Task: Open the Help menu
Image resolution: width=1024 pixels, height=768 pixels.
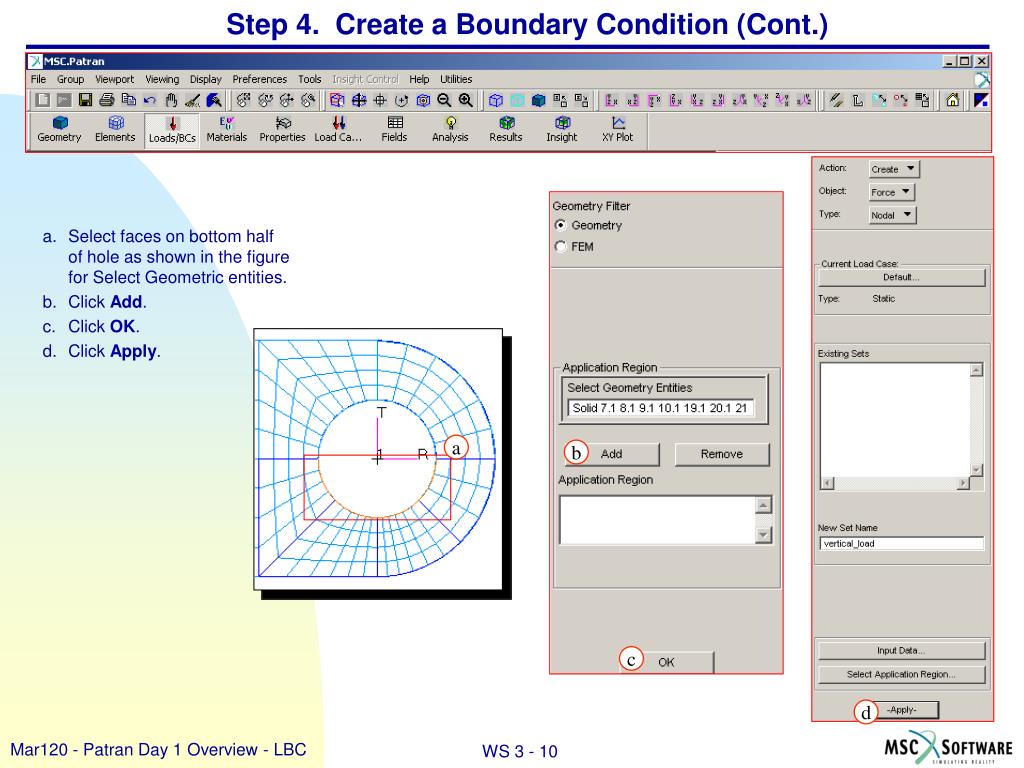Action: (x=419, y=79)
